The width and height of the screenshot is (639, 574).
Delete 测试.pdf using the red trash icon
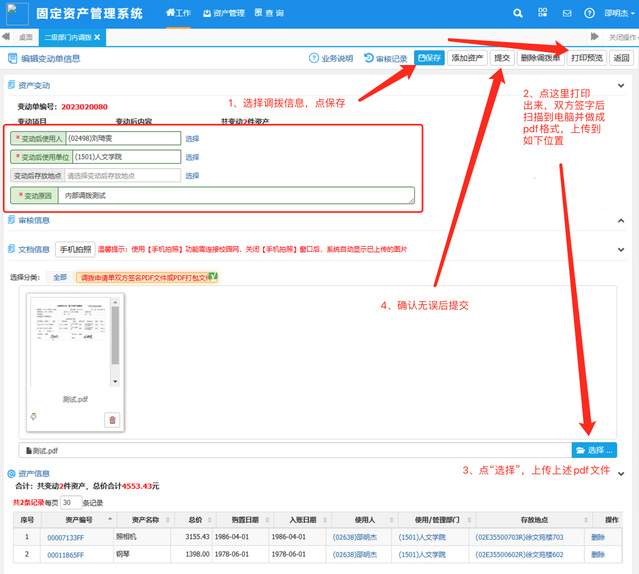tap(112, 420)
